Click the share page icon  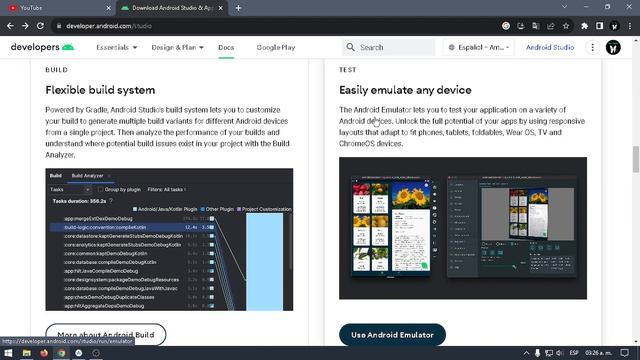(x=551, y=26)
